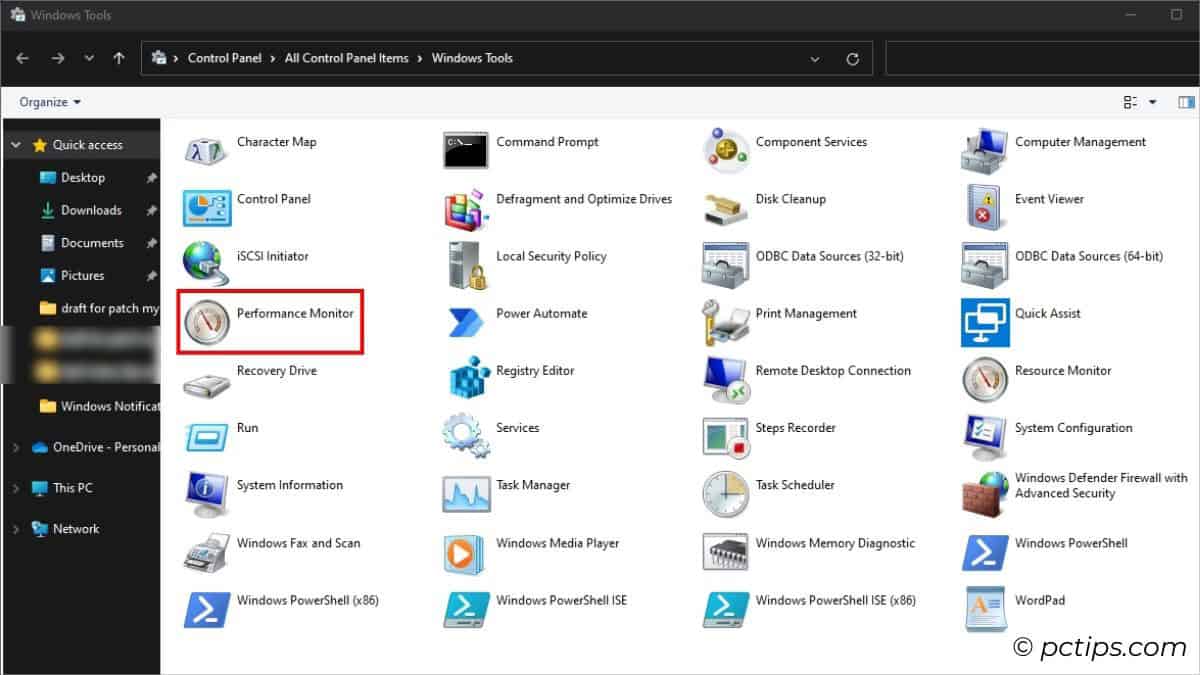Open Windows Memory Diagnostic icon
The width and height of the screenshot is (1200, 675).
point(726,552)
